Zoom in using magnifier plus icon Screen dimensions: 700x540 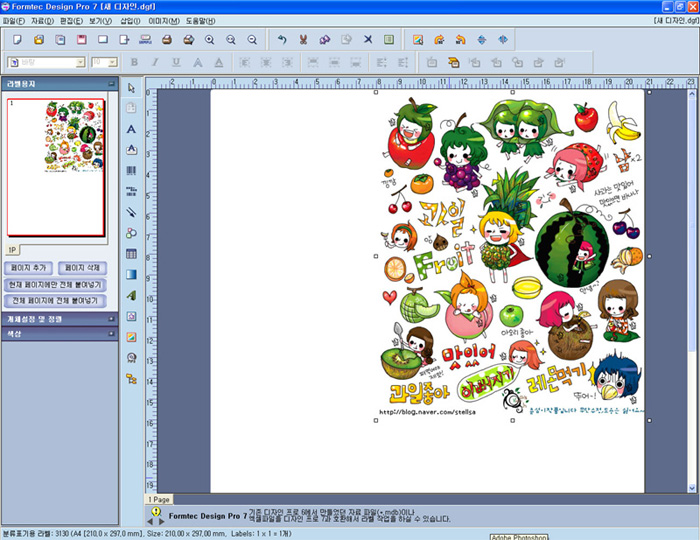click(x=209, y=40)
